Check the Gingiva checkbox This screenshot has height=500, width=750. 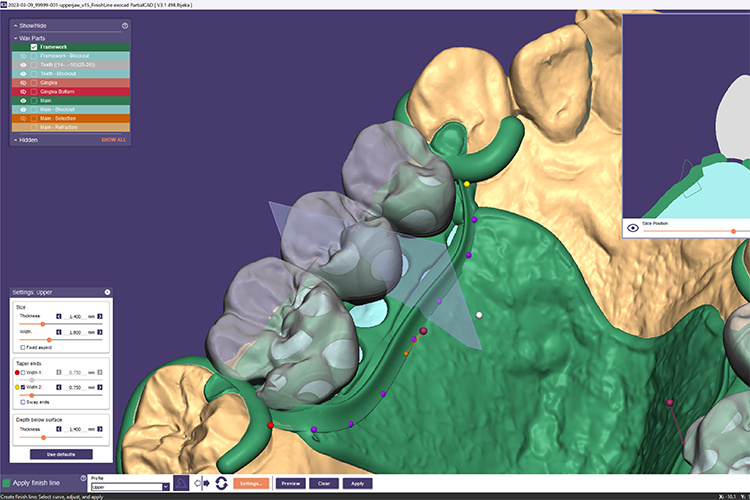tap(34, 83)
